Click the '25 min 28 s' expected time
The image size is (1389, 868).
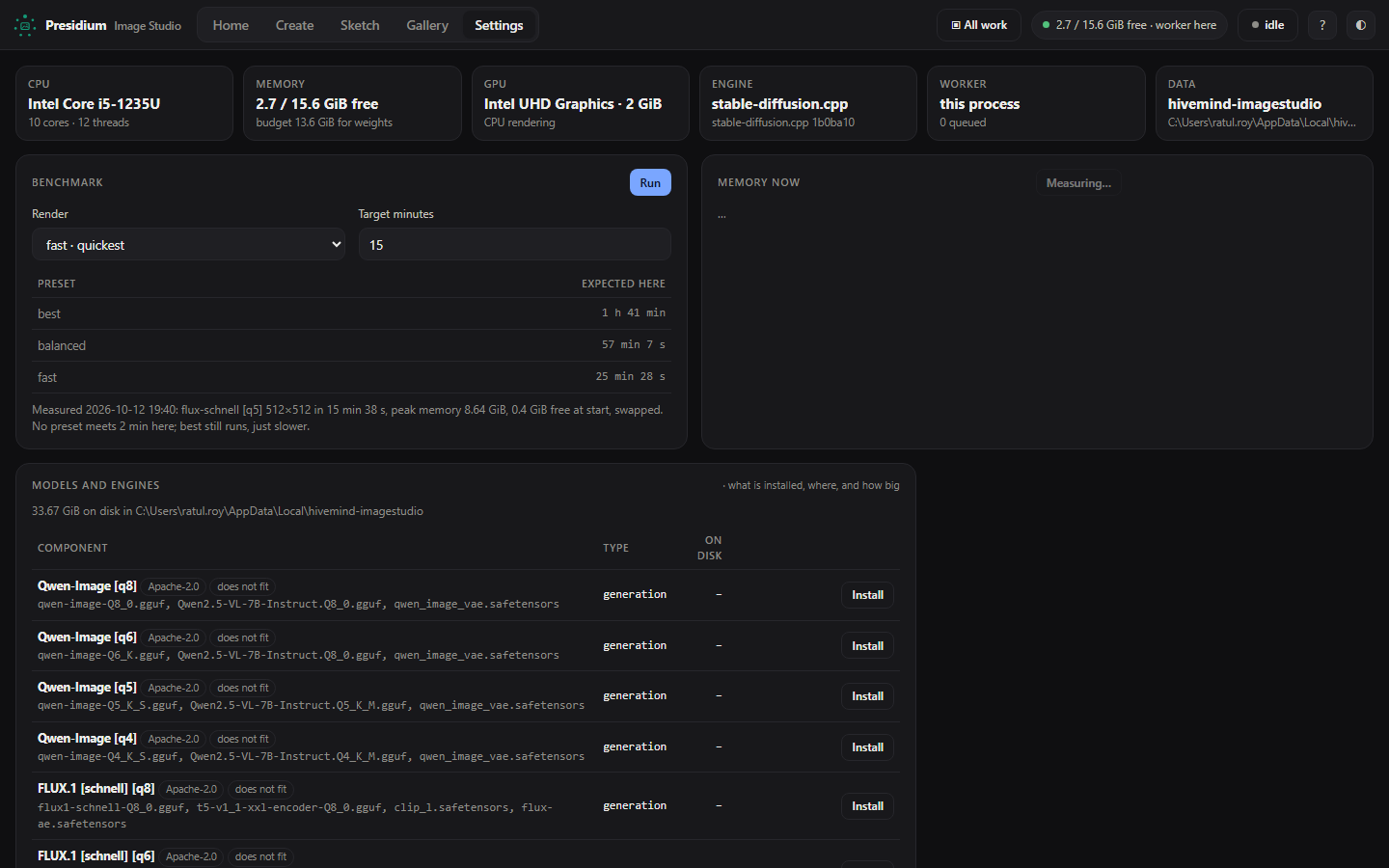pos(631,376)
